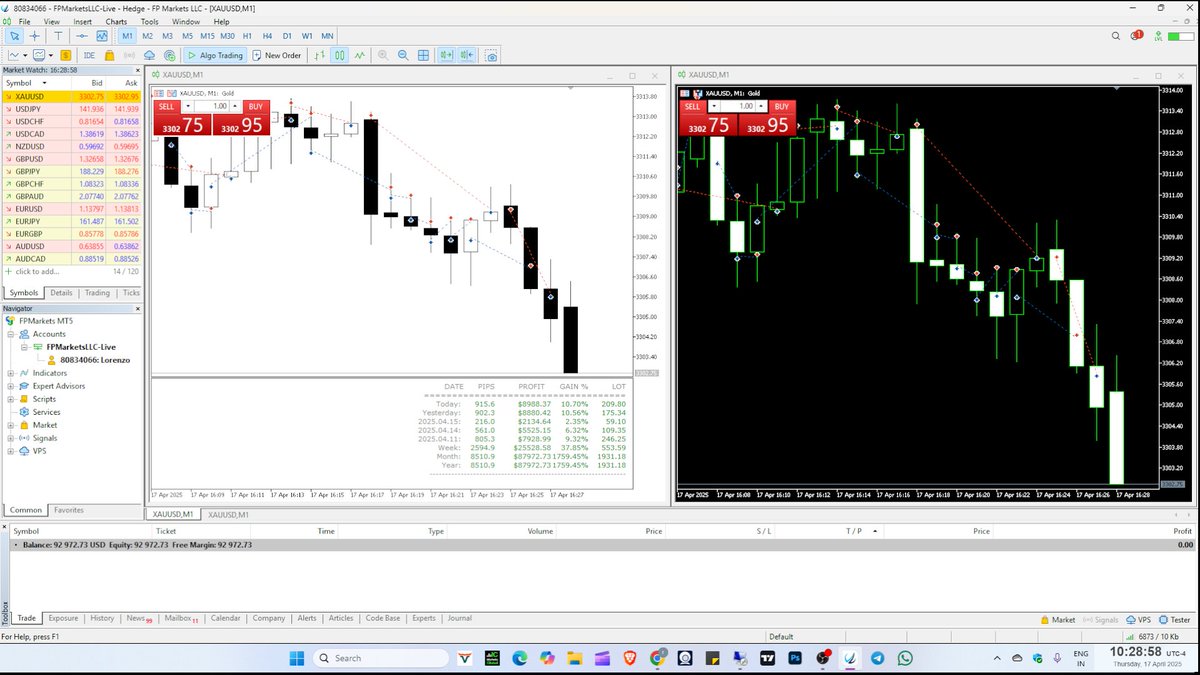Screen dimensions: 1200x675
Task: Expand the Indicators tree node
Action: (x=10, y=373)
